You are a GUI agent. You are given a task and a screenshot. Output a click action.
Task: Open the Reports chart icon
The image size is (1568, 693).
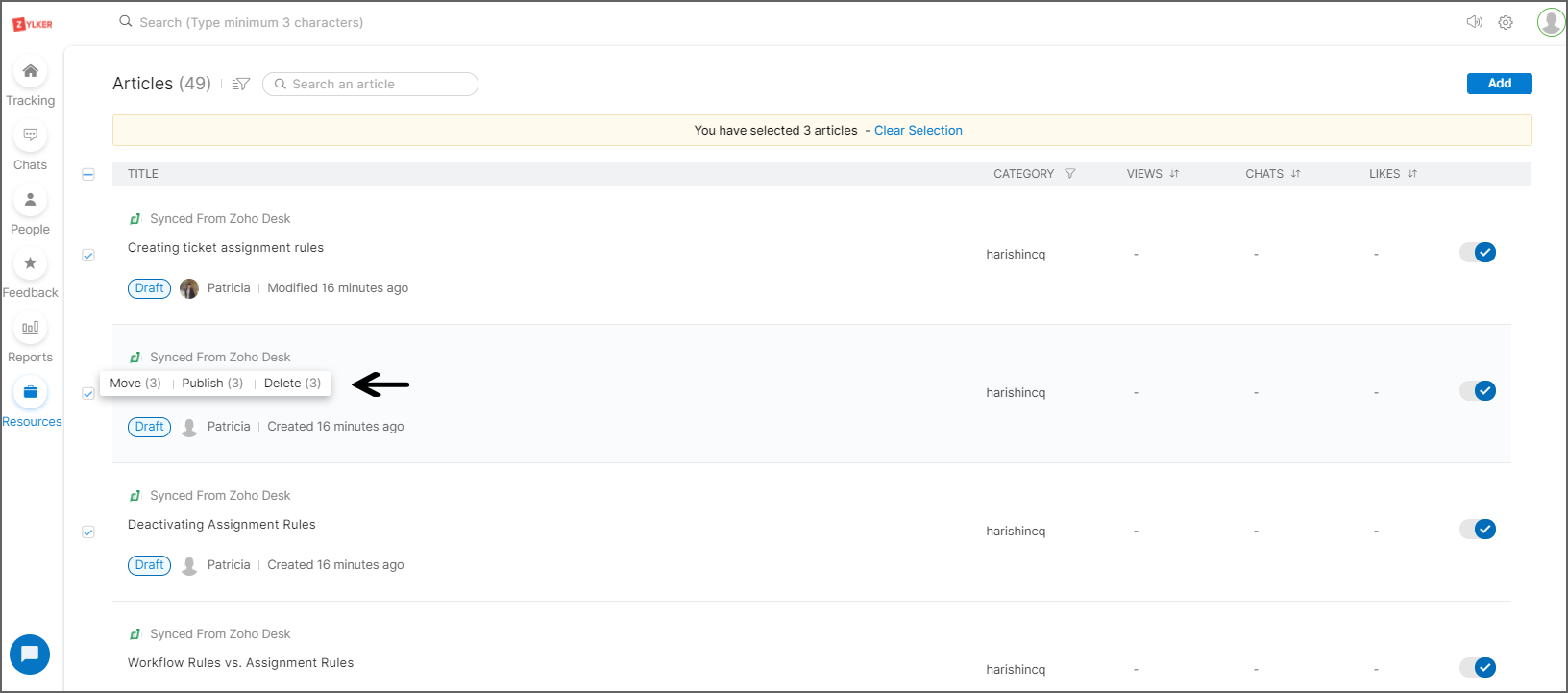coord(31,328)
